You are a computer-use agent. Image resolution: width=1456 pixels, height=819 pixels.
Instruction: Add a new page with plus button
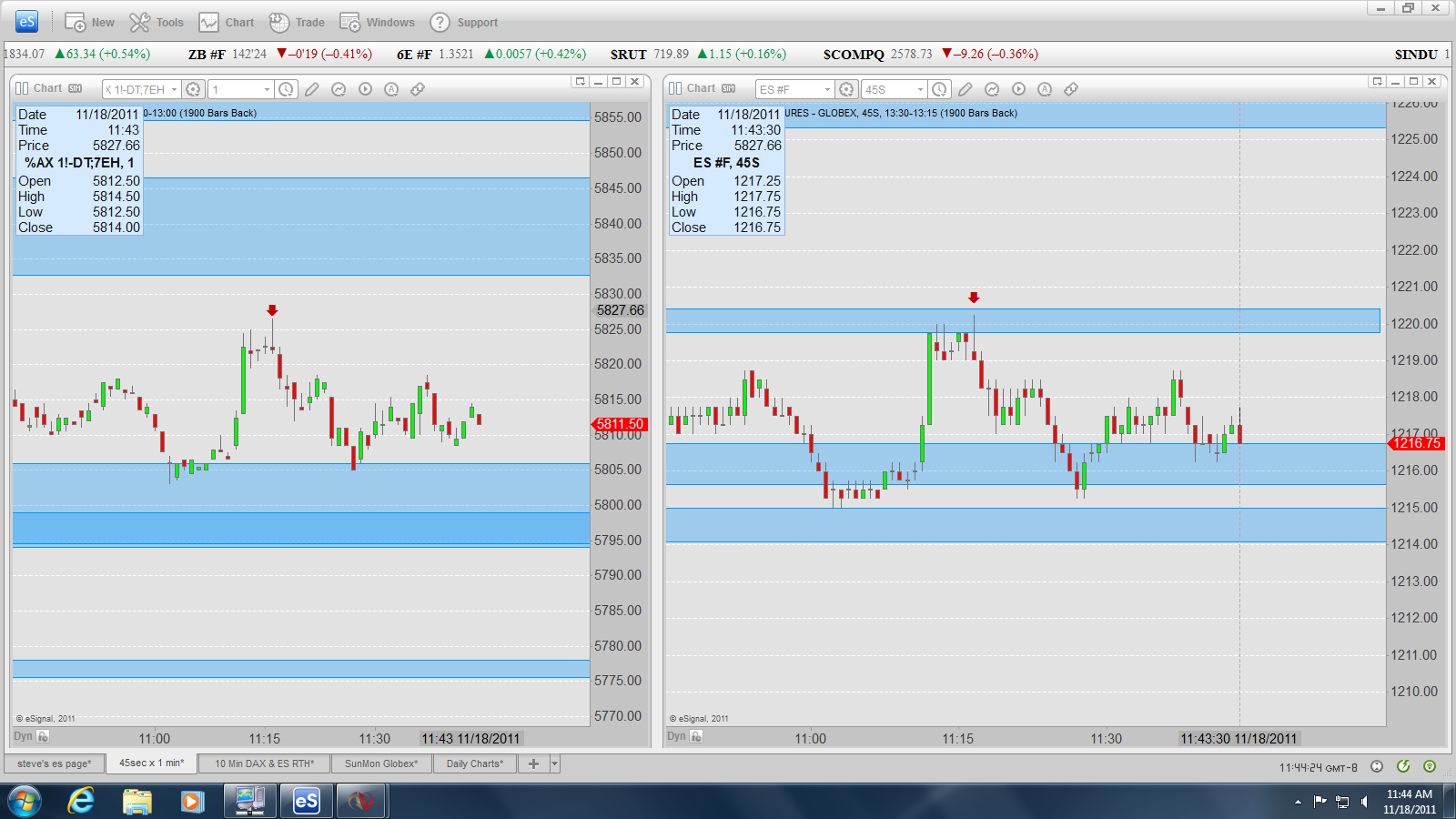(x=533, y=763)
